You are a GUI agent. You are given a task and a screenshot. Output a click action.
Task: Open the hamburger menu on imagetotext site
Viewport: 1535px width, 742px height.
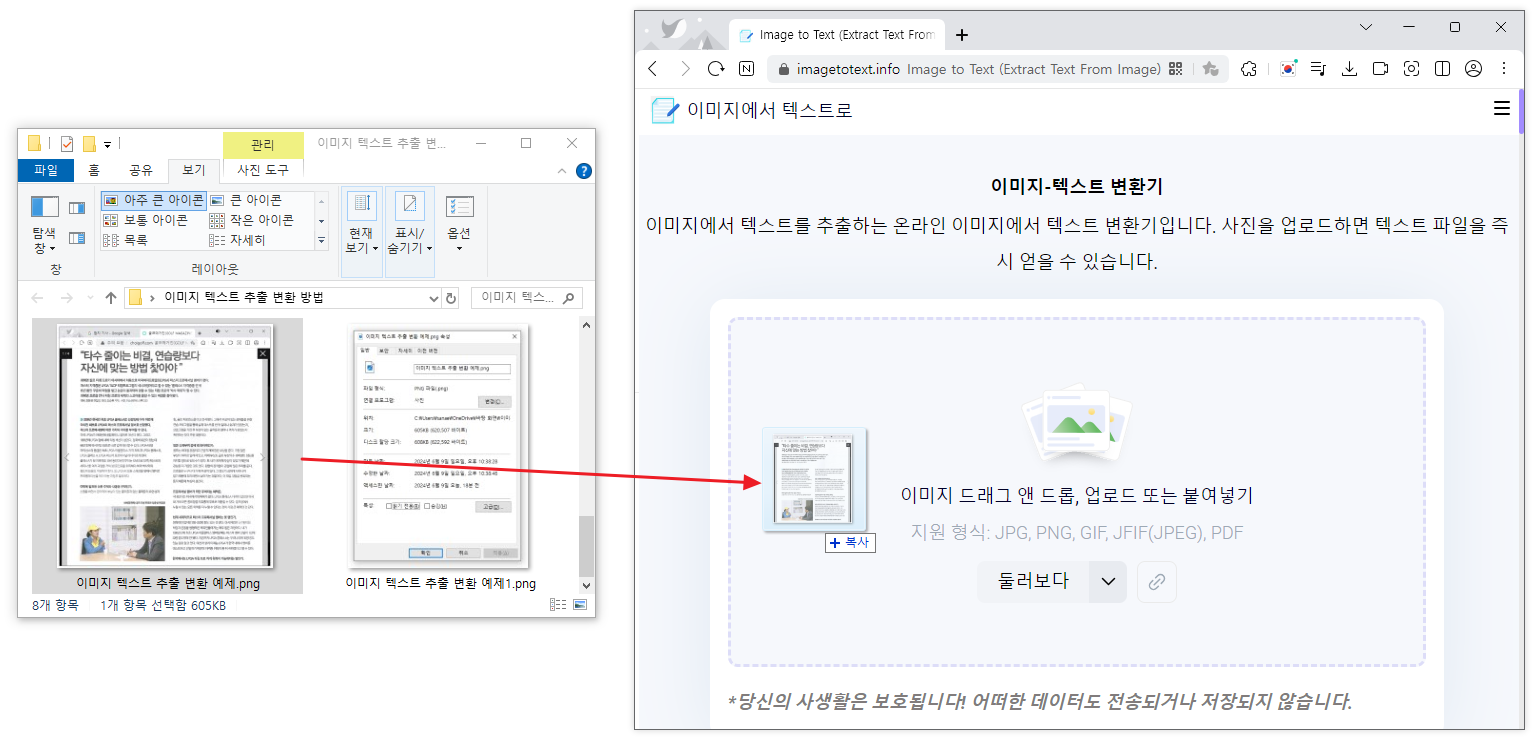[x=1501, y=109]
